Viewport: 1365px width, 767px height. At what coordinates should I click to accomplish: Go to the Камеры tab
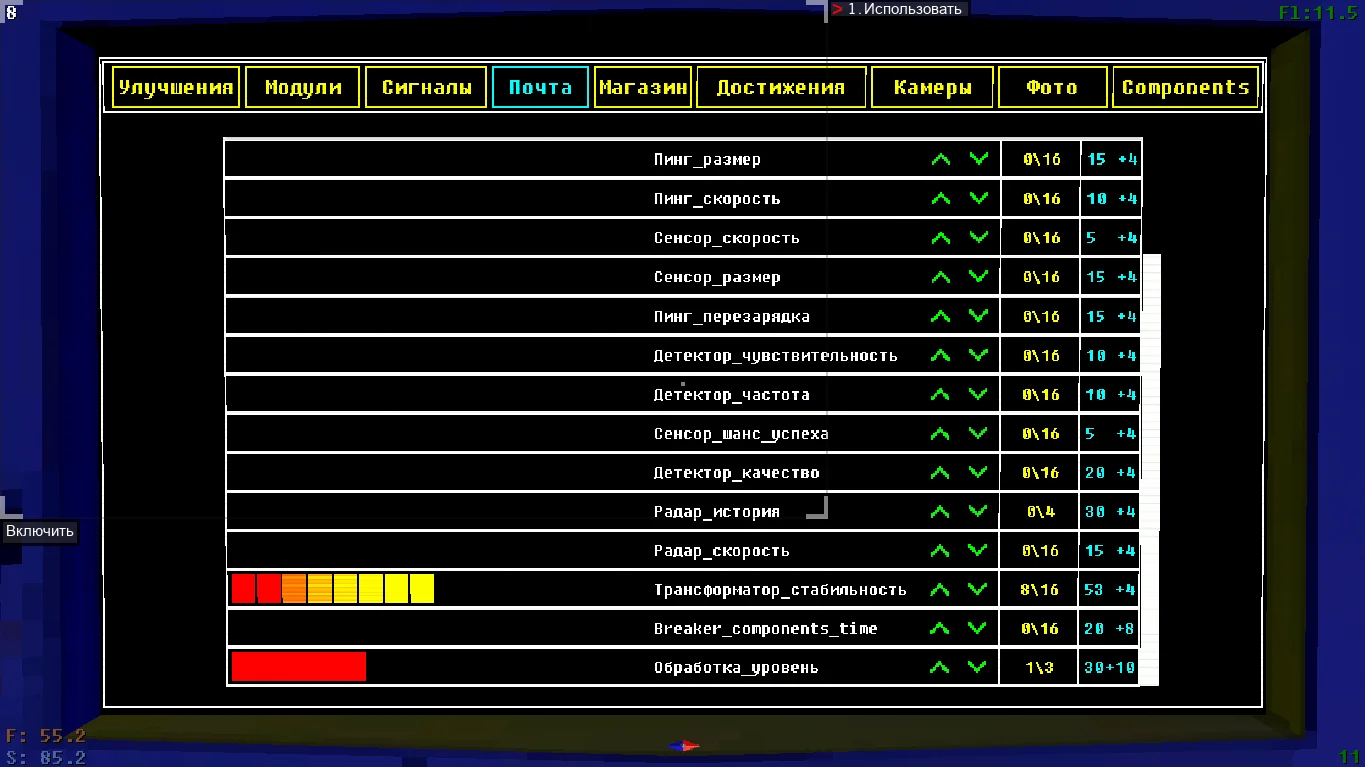point(932,87)
